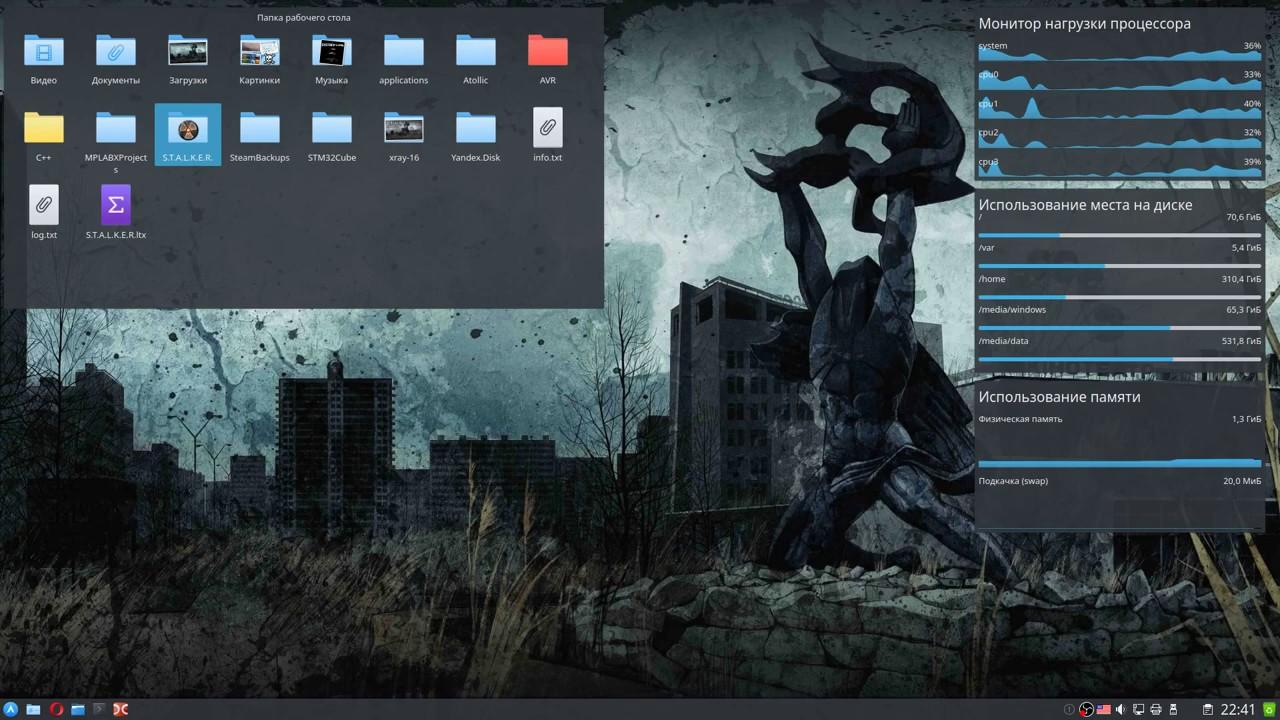
Task: Select the Загрузки folder icon
Action: tap(188, 51)
